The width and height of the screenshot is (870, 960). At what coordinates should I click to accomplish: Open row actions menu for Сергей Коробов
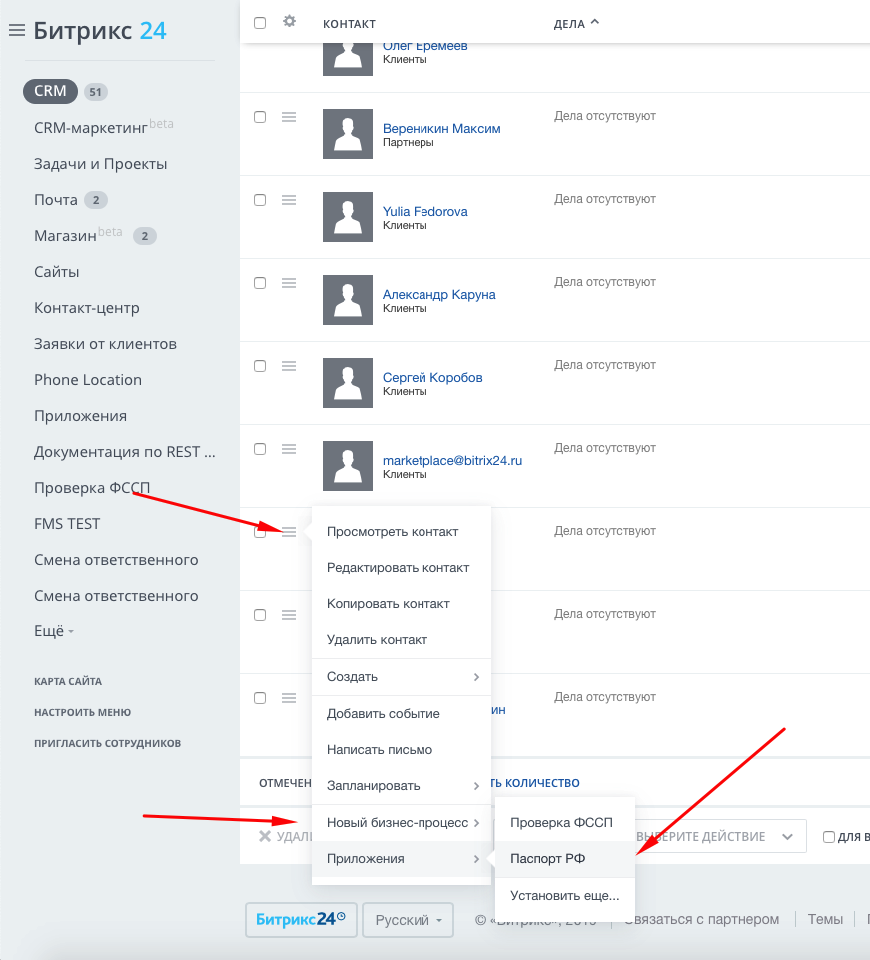point(289,366)
